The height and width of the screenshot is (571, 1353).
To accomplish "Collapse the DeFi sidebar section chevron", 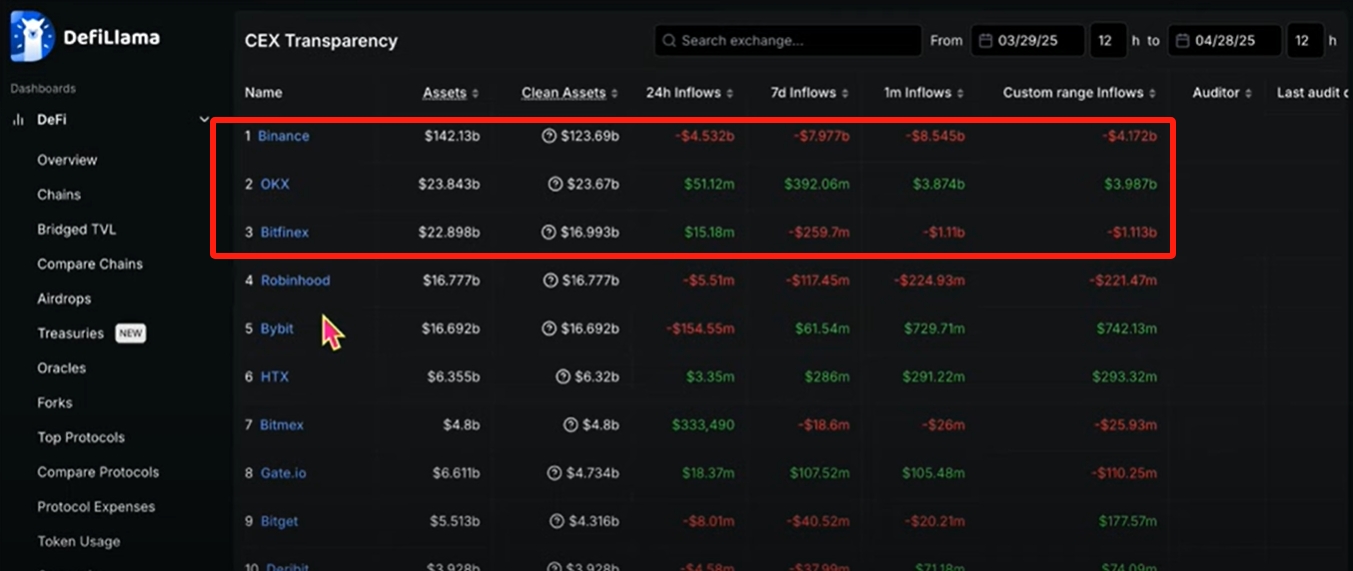I will 205,120.
